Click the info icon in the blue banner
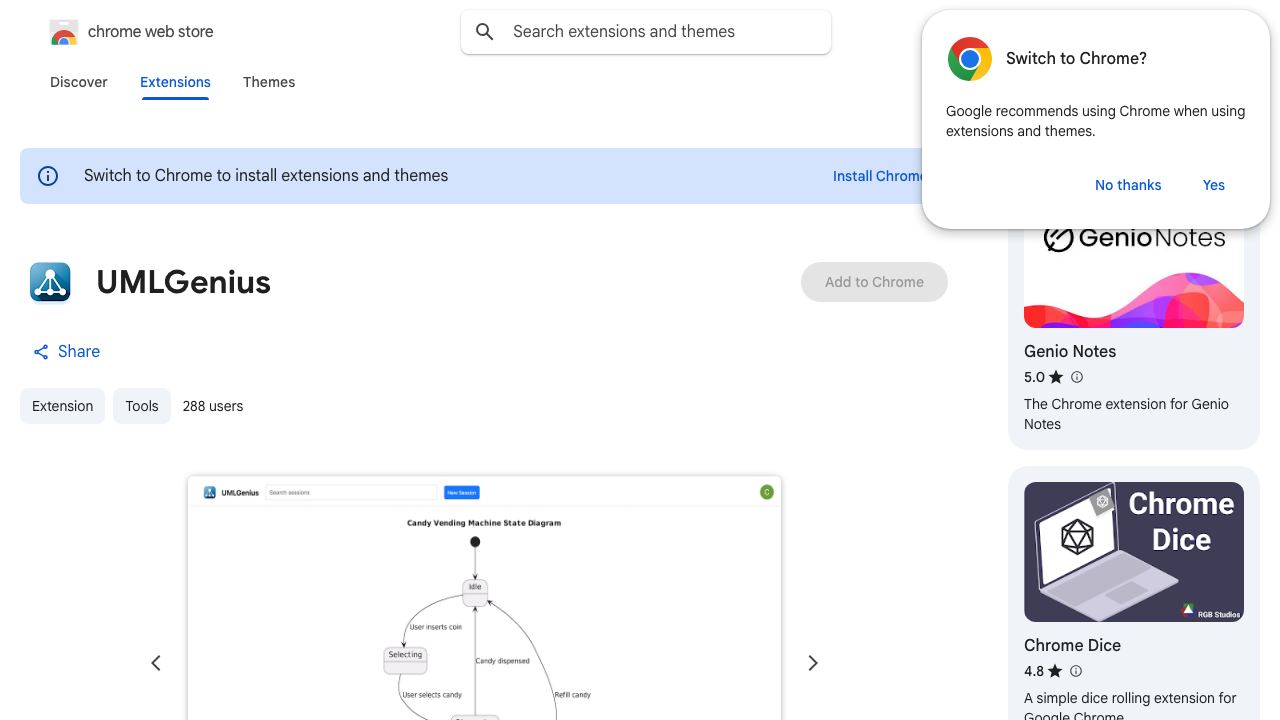The width and height of the screenshot is (1280, 720). tap(48, 176)
